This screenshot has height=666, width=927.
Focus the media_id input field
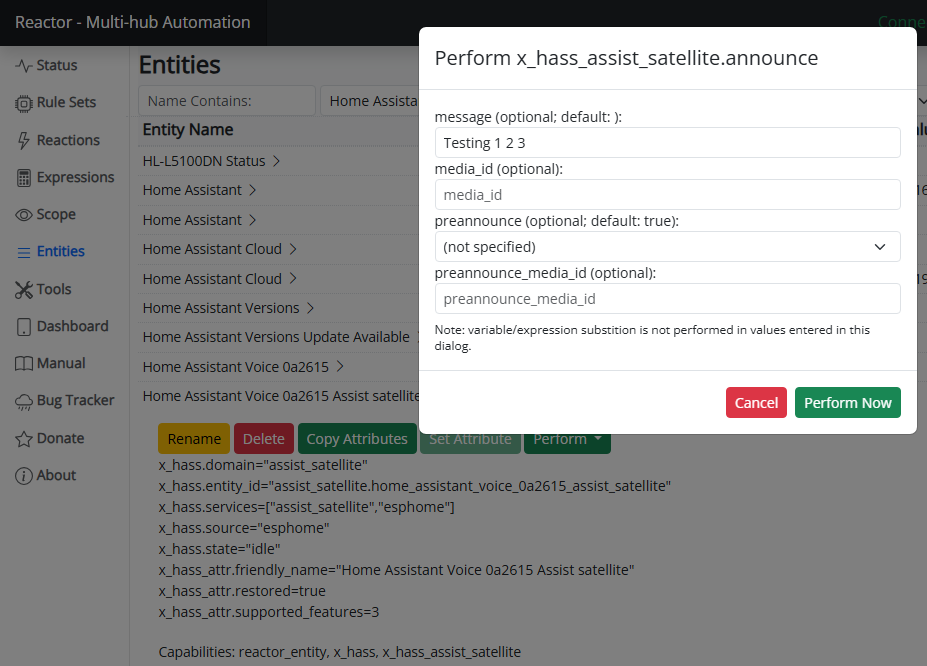click(667, 194)
